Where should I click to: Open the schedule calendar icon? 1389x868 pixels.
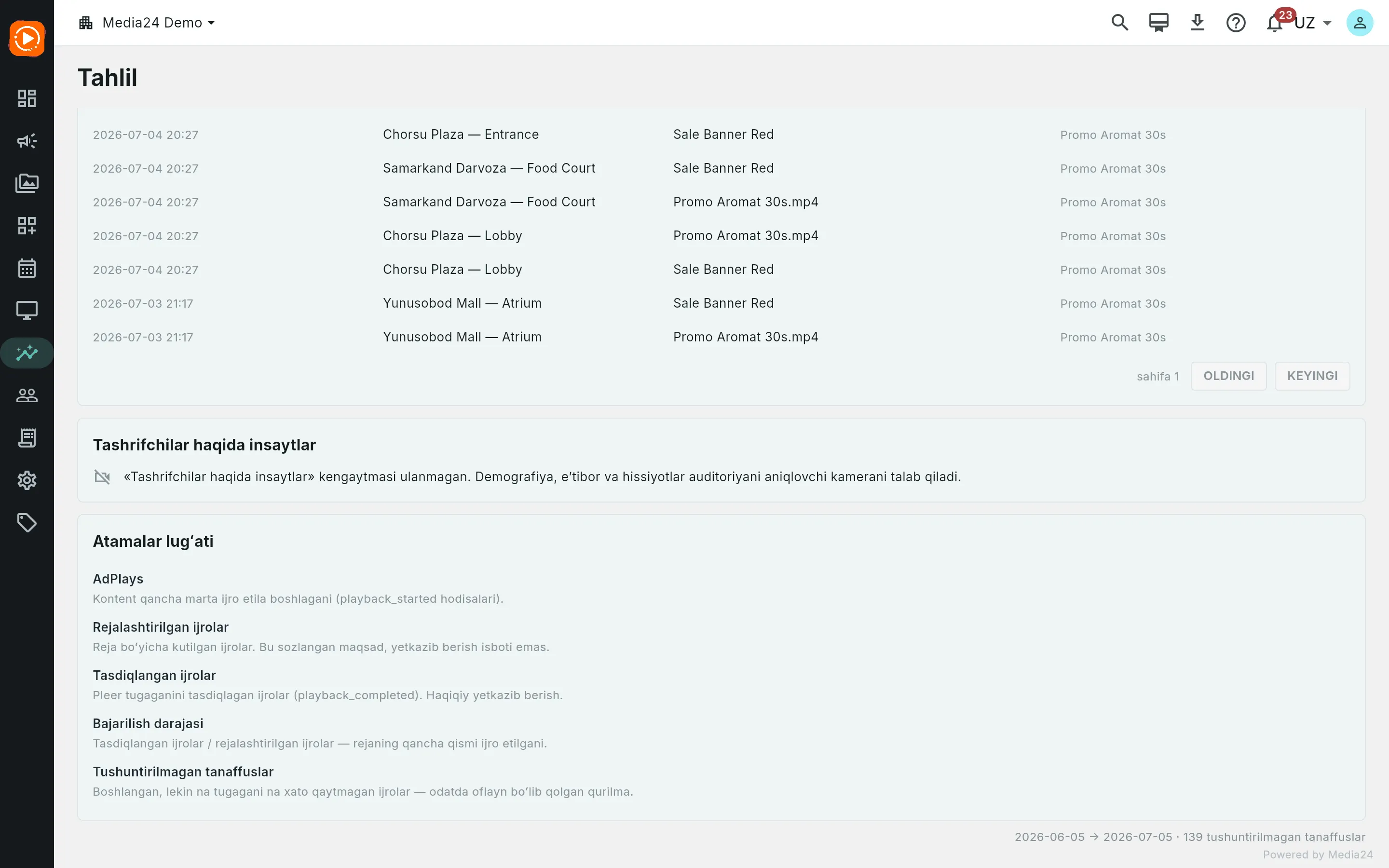(x=27, y=268)
